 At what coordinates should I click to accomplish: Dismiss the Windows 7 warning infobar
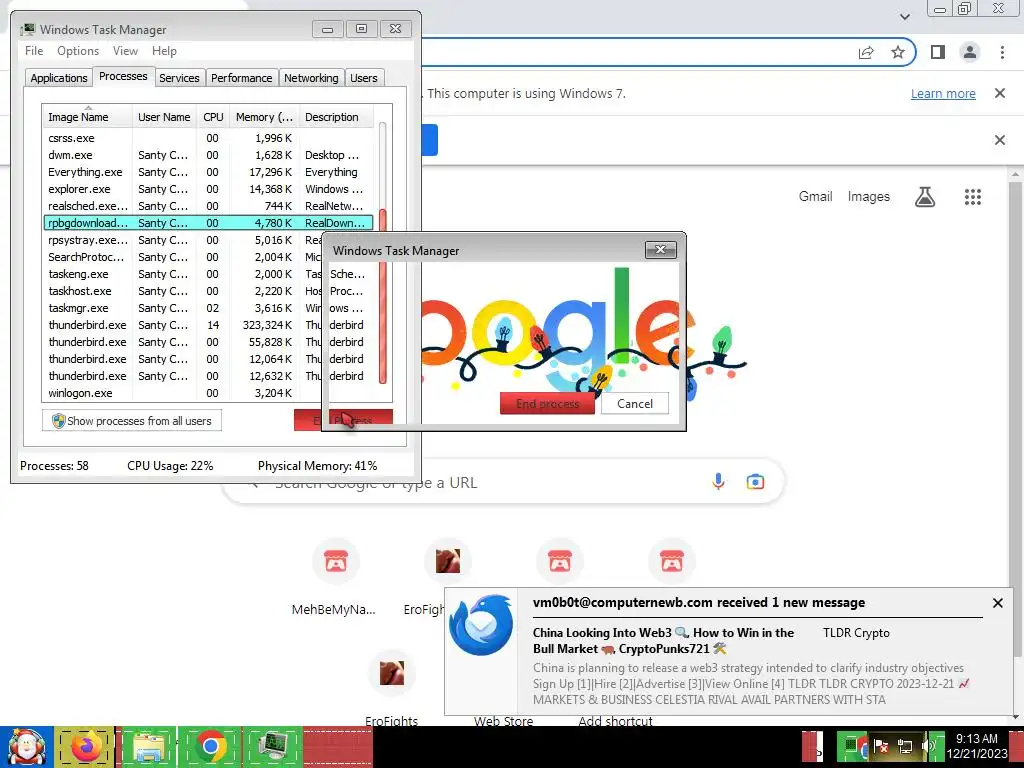coord(999,93)
